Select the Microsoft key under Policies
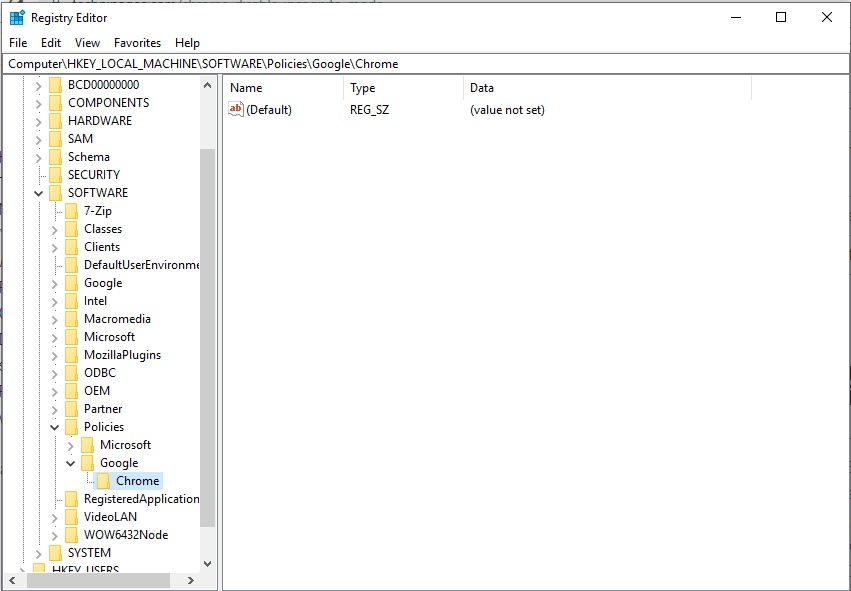The image size is (851, 591). [x=125, y=445]
